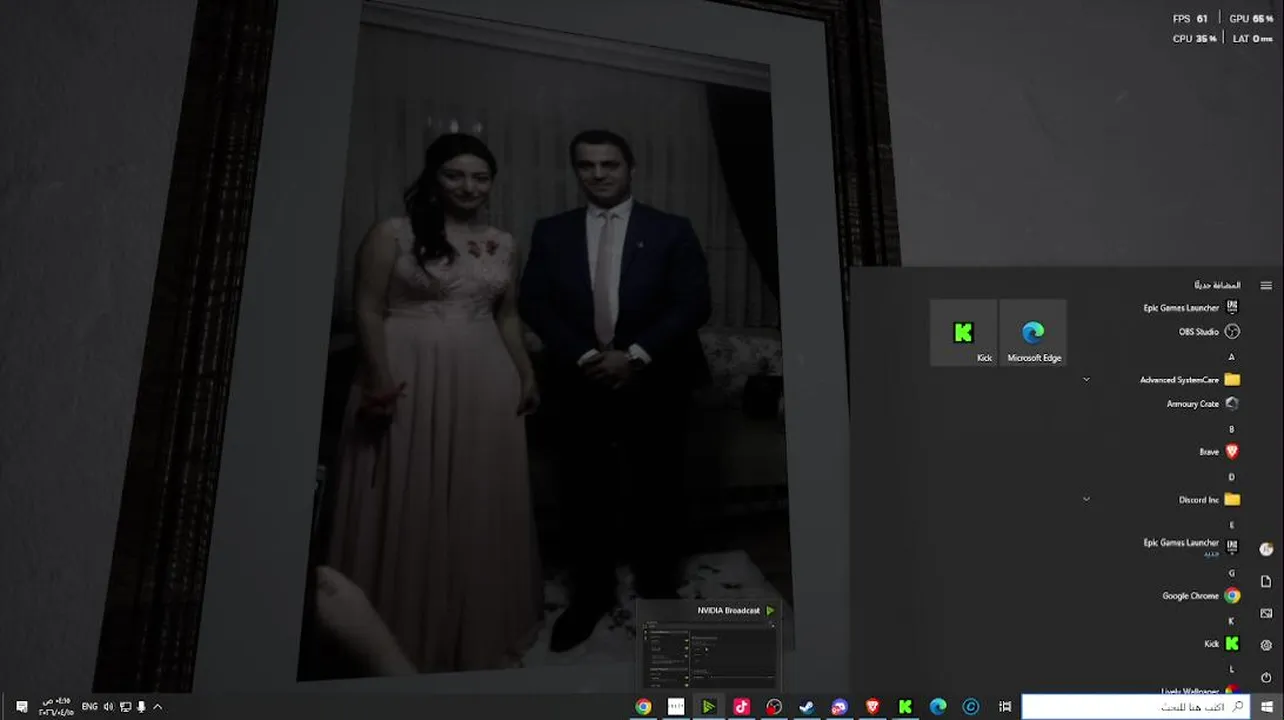Image resolution: width=1284 pixels, height=720 pixels.
Task: Click the taskbar search box
Action: point(1136,707)
